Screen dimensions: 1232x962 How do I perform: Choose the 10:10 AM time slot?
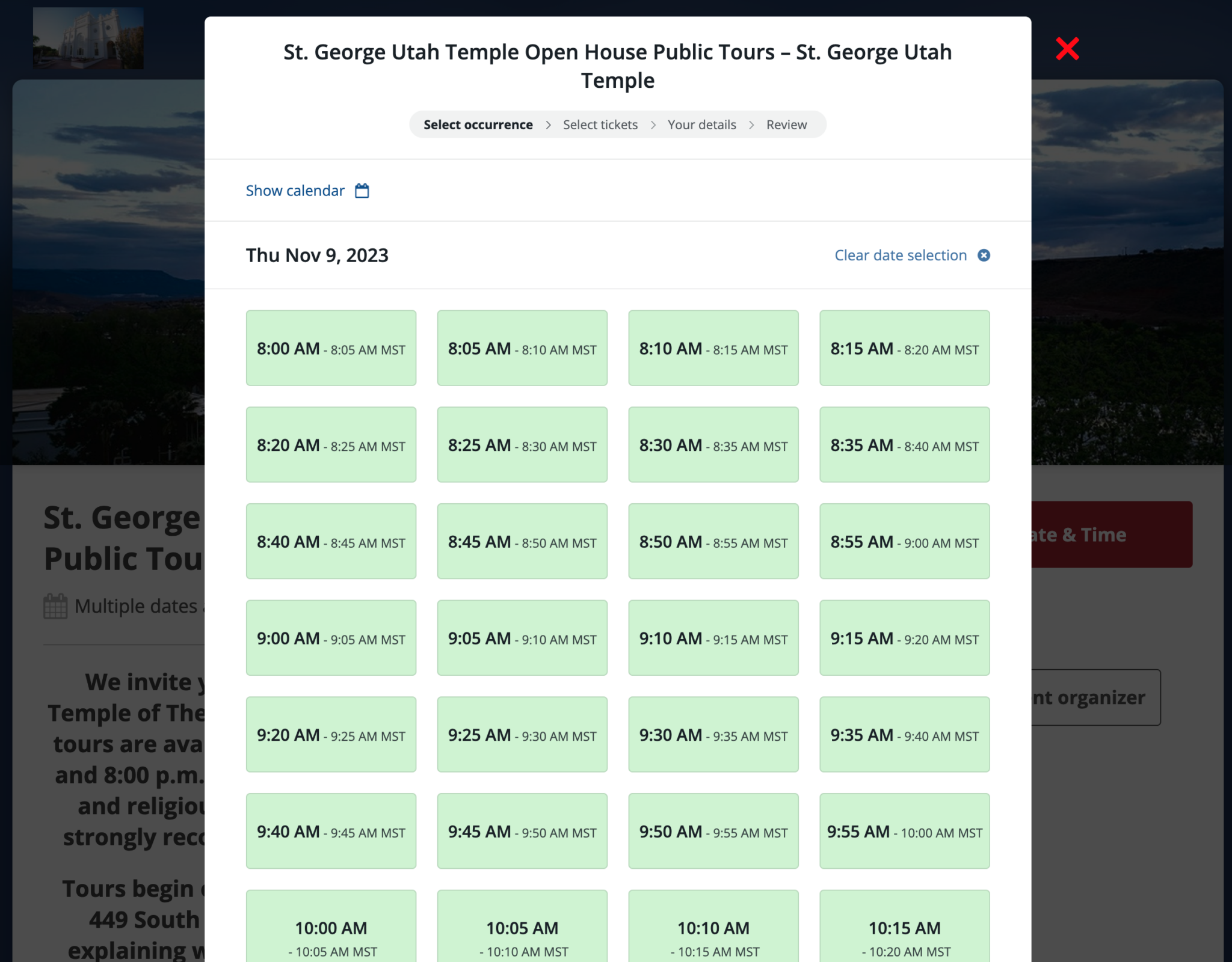coord(713,927)
